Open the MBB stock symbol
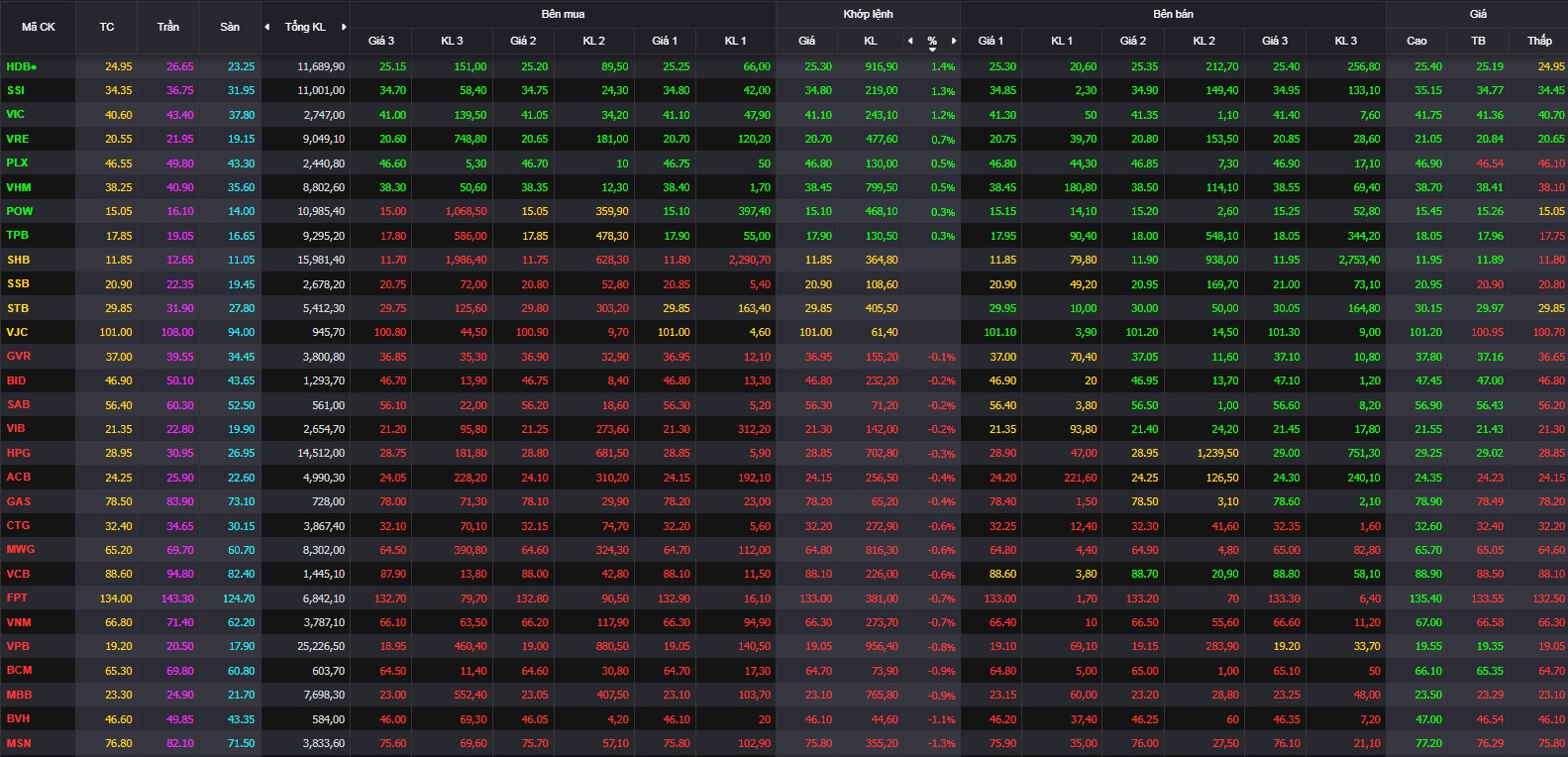The height and width of the screenshot is (757, 1568). 19,695
